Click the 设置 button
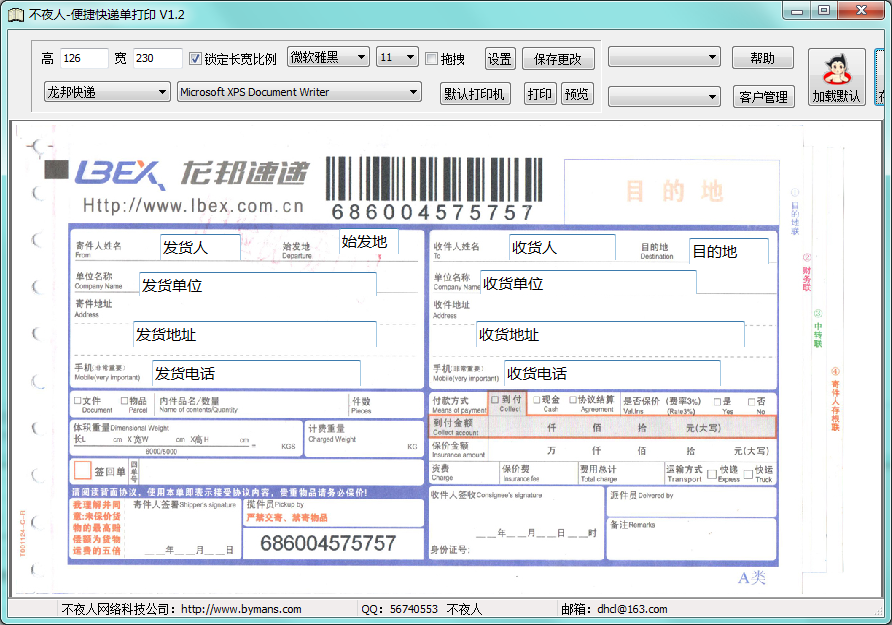The width and height of the screenshot is (892, 625). click(x=500, y=59)
